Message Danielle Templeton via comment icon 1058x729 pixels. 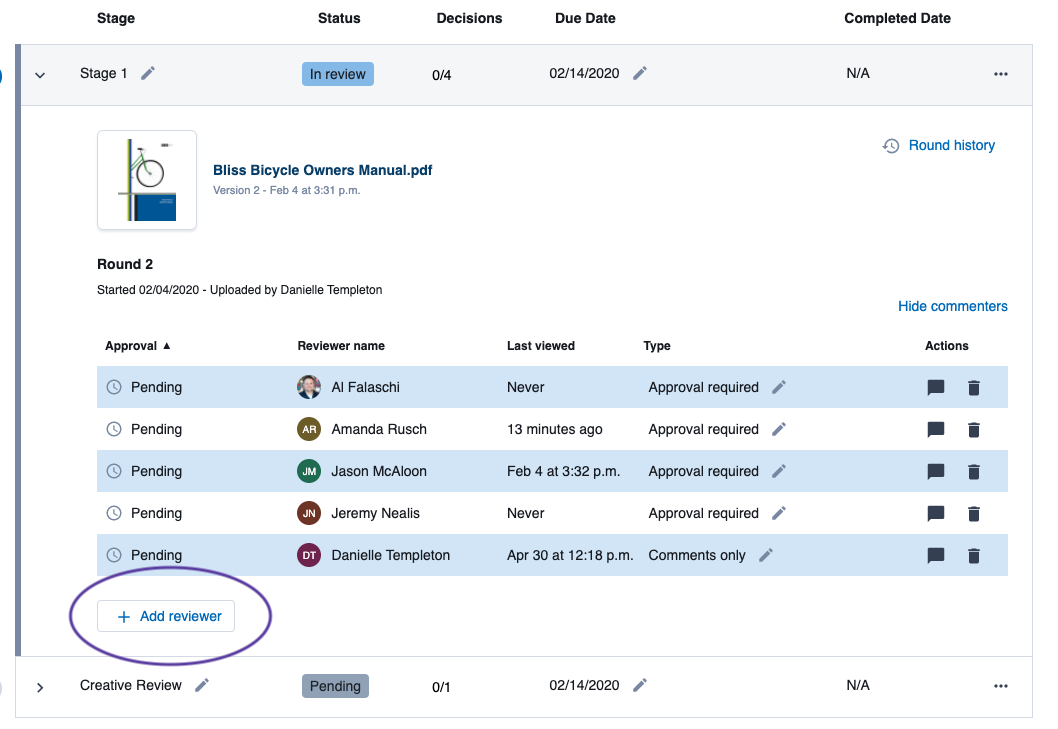point(936,556)
